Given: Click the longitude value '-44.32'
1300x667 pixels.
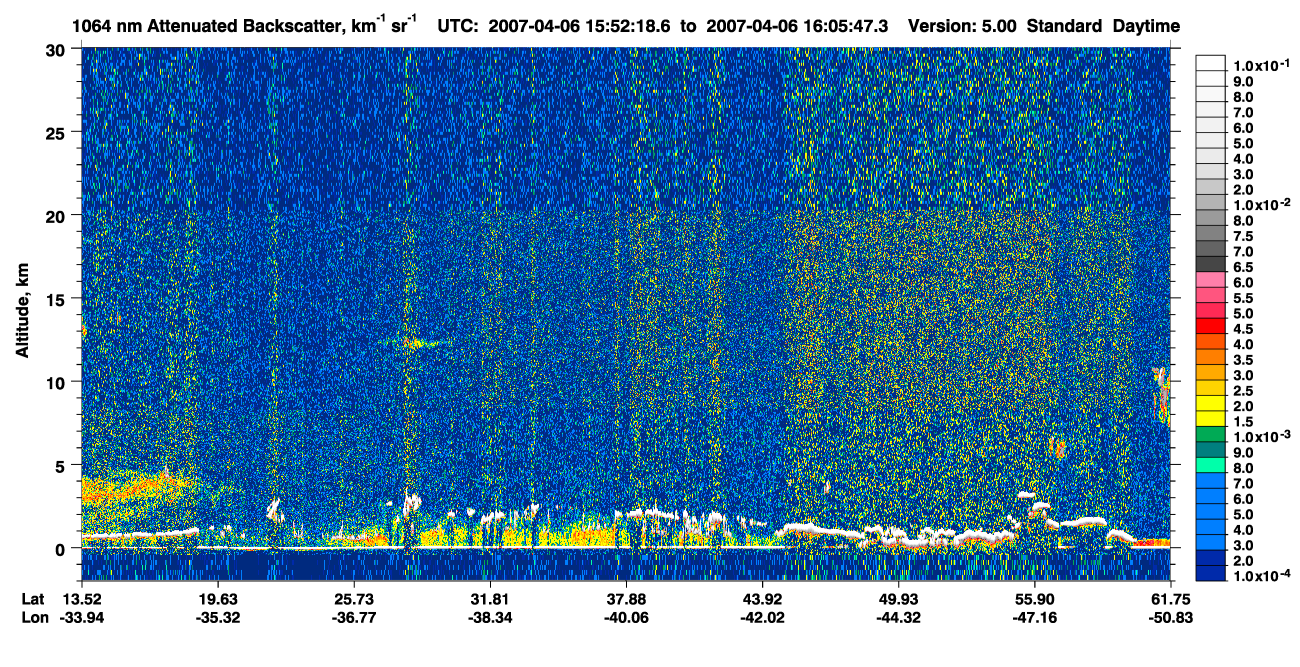Looking at the screenshot, I should [x=898, y=617].
